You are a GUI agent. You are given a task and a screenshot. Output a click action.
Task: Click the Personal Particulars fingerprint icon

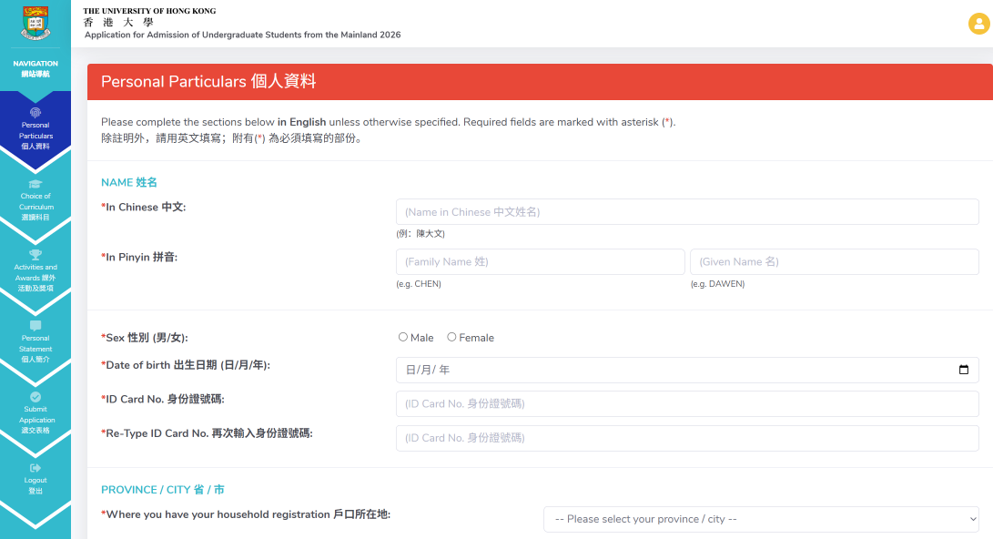click(36, 113)
